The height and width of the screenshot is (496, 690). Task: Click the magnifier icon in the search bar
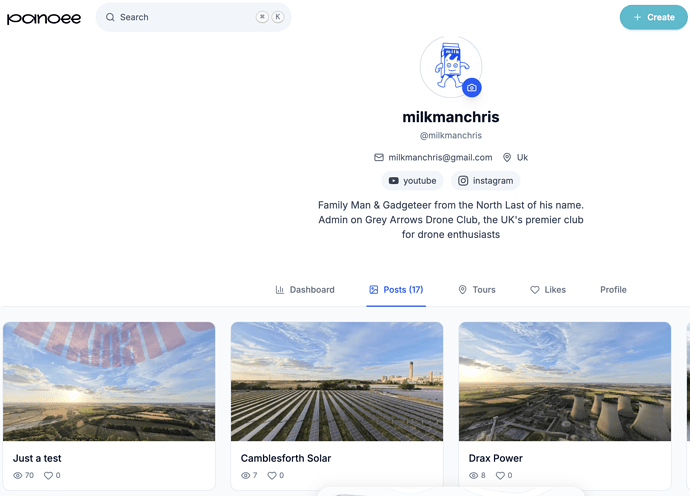110,17
